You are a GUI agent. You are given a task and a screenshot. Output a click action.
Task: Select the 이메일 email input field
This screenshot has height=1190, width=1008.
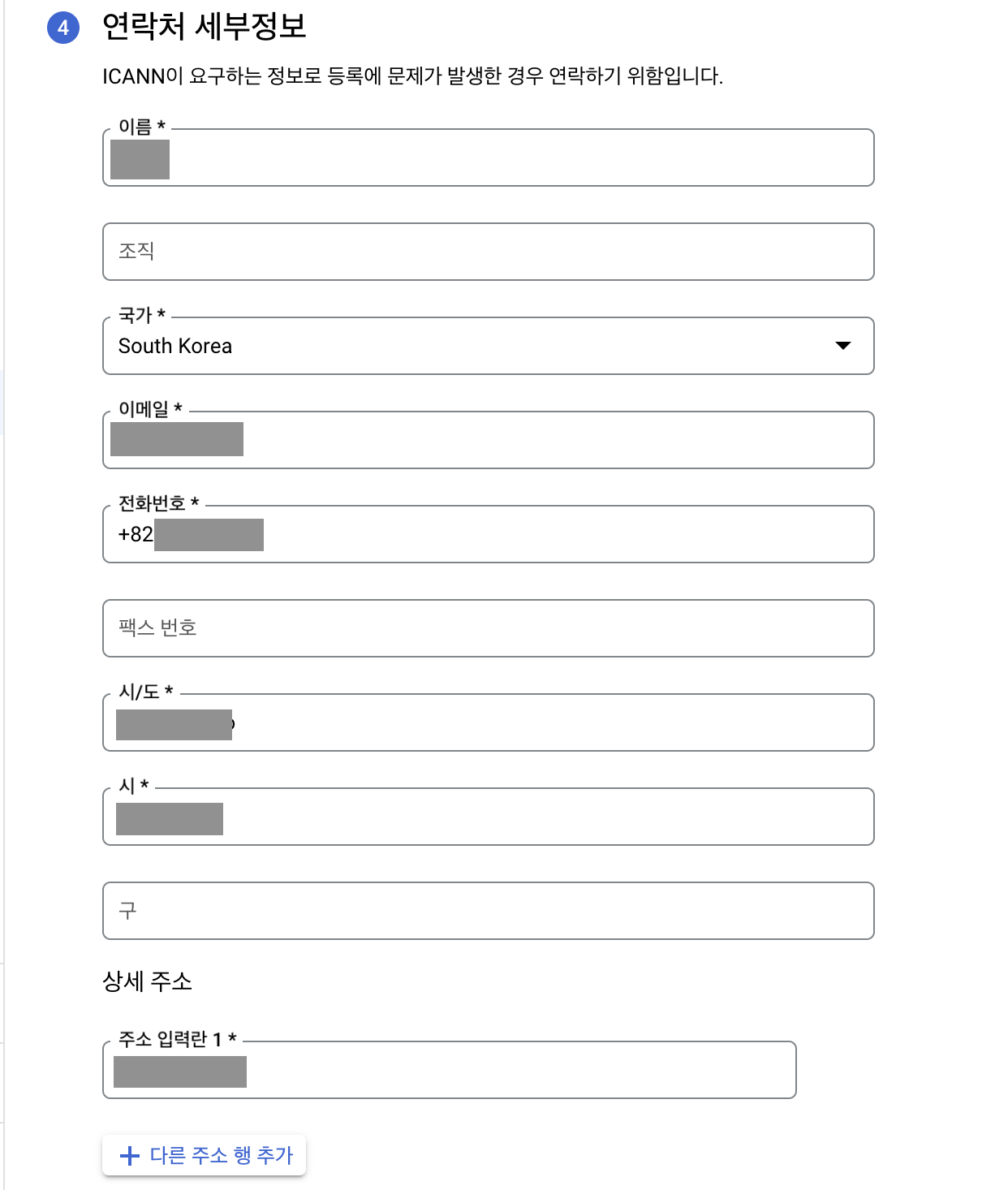click(489, 440)
